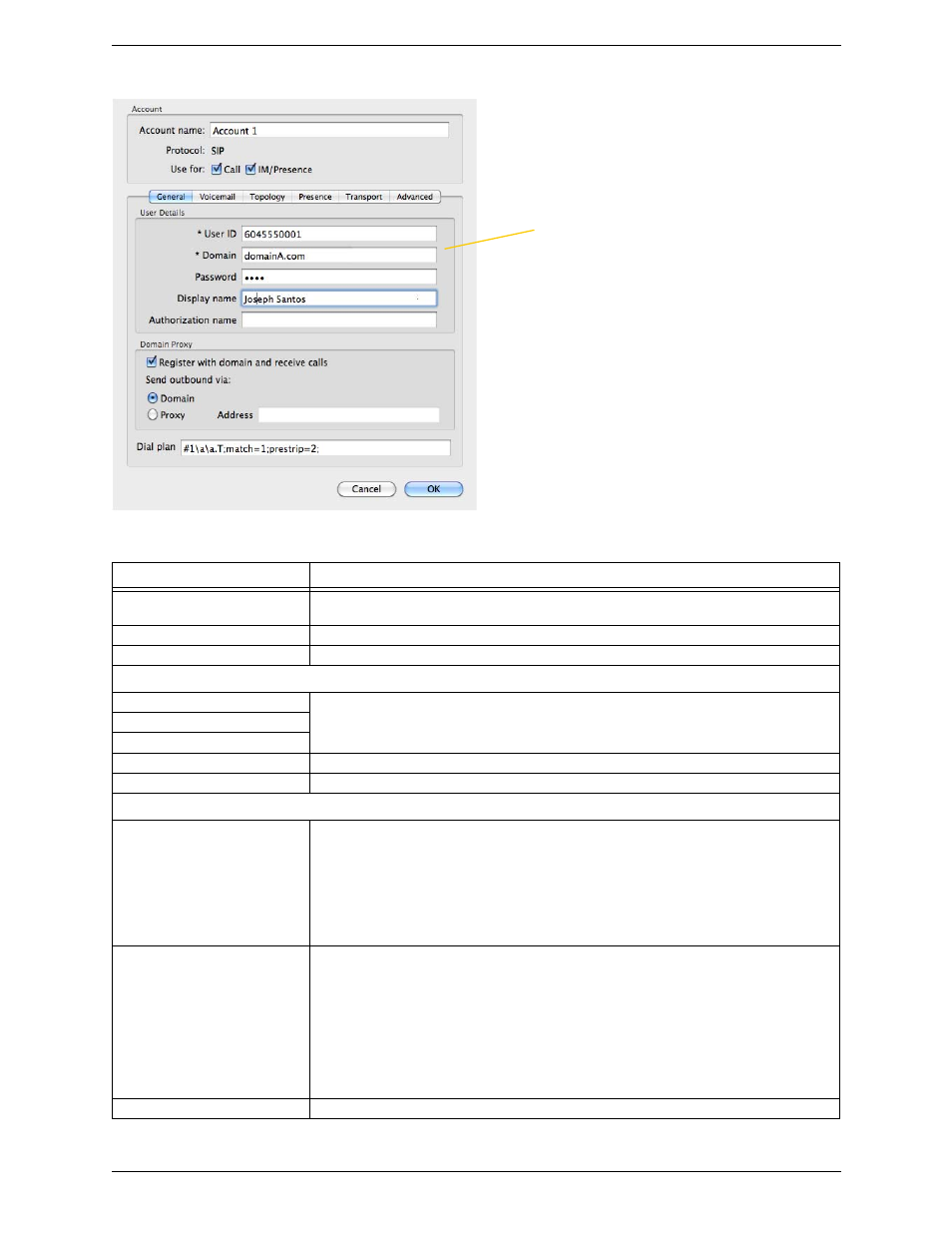Click the 'Send outbound via:' text
Screen dimensions: 952x1233
tap(188, 379)
